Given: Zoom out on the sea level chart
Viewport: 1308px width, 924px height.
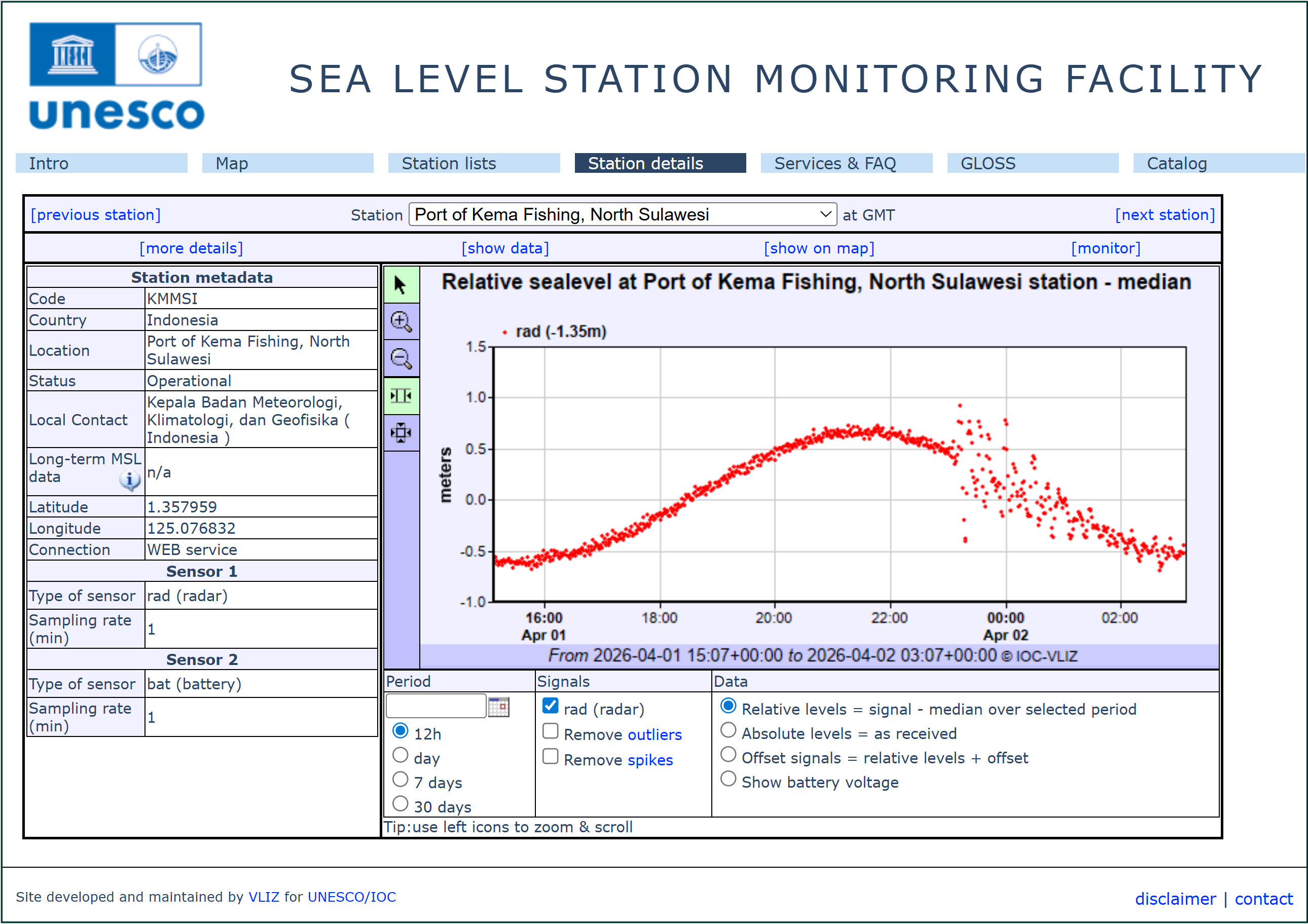Looking at the screenshot, I should 401,358.
